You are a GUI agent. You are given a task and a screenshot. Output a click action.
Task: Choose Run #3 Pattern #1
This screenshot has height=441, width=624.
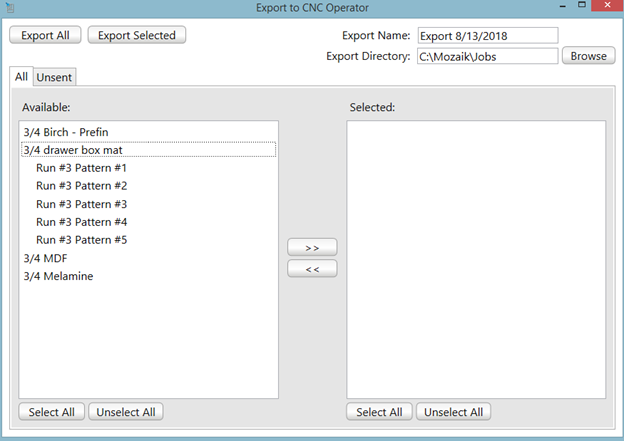click(x=81, y=168)
